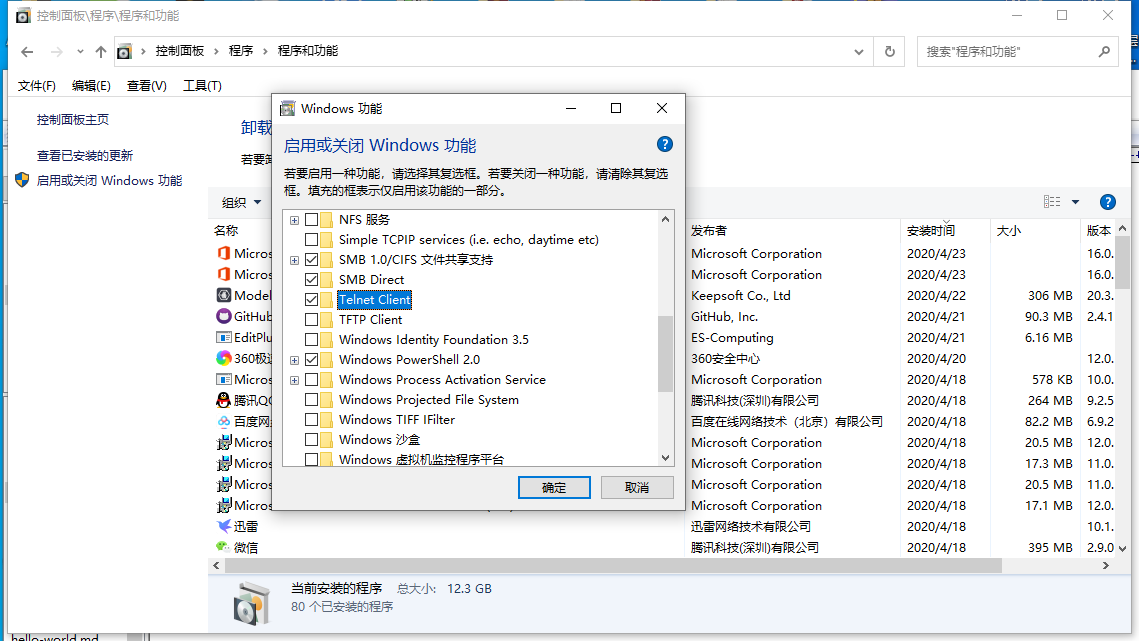This screenshot has width=1139, height=641.
Task: Navigate up one level with the up arrow
Action: click(100, 52)
